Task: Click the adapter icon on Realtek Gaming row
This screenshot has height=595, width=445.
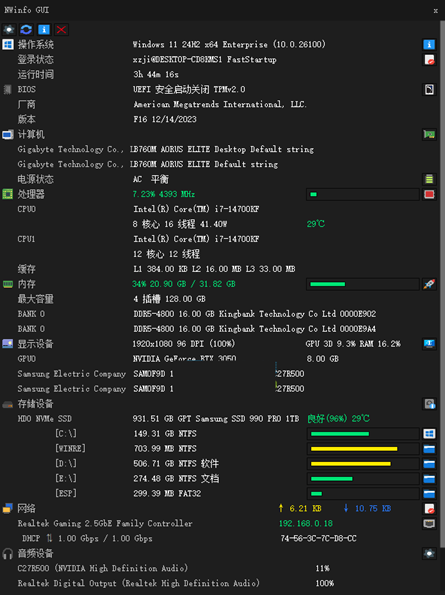Action: tap(429, 524)
